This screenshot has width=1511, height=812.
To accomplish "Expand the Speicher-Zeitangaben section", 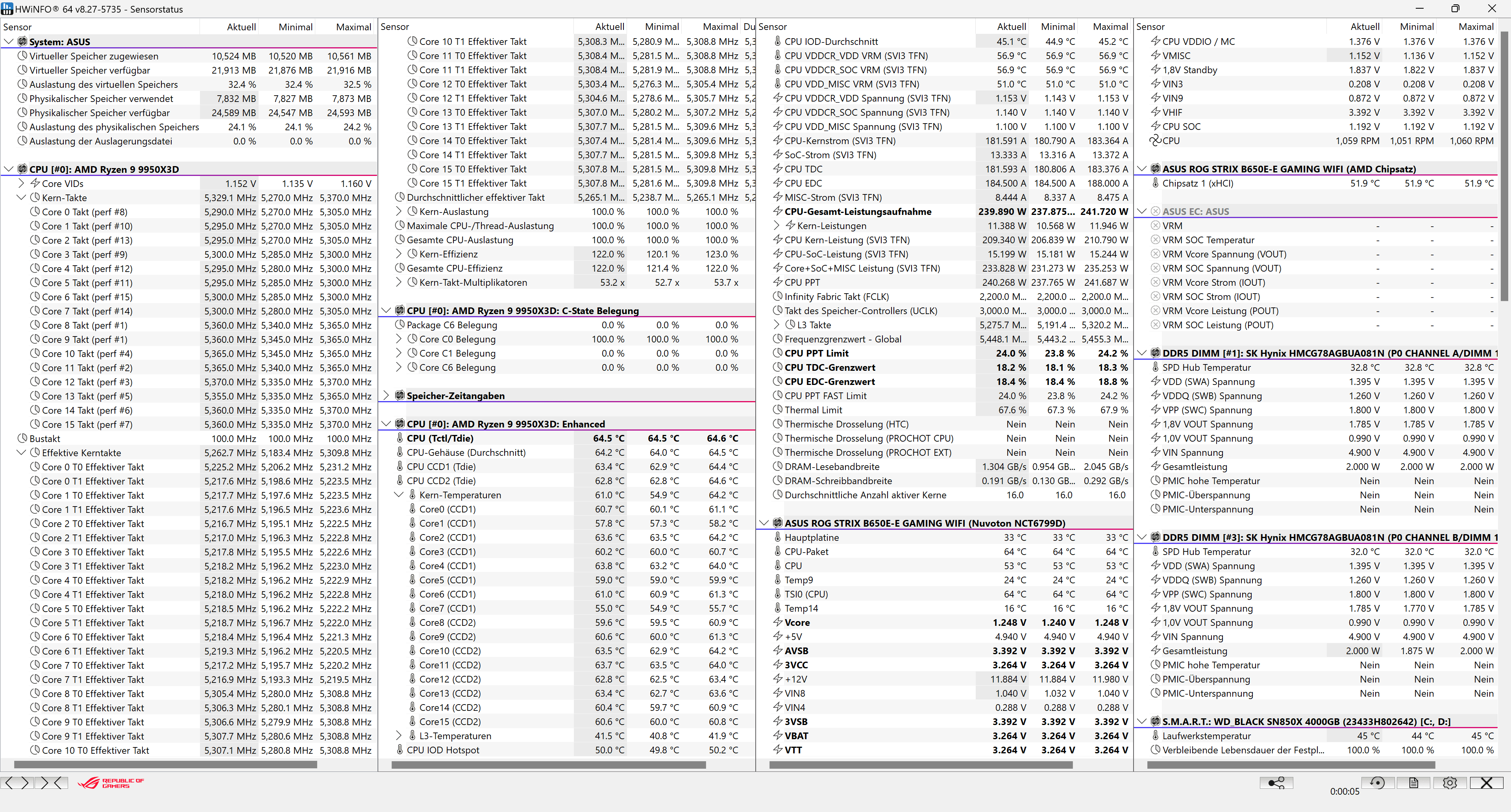I will 387,396.
